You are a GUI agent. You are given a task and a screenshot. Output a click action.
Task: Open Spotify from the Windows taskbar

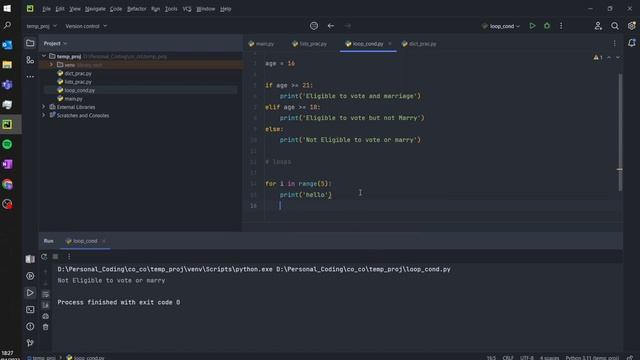pyautogui.click(x=7, y=144)
